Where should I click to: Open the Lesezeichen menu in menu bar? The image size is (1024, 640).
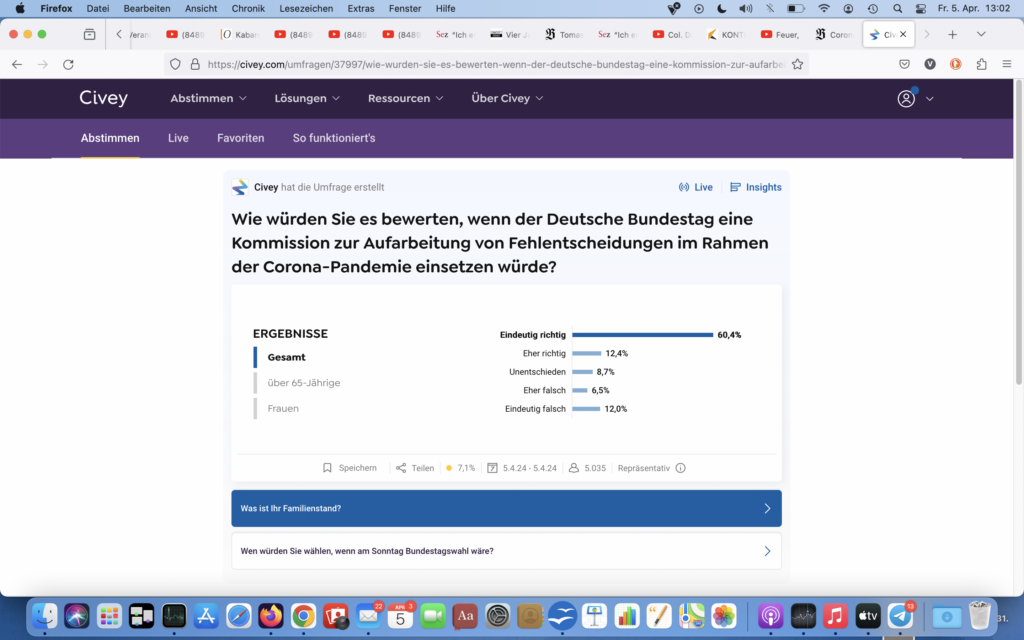[x=306, y=8]
